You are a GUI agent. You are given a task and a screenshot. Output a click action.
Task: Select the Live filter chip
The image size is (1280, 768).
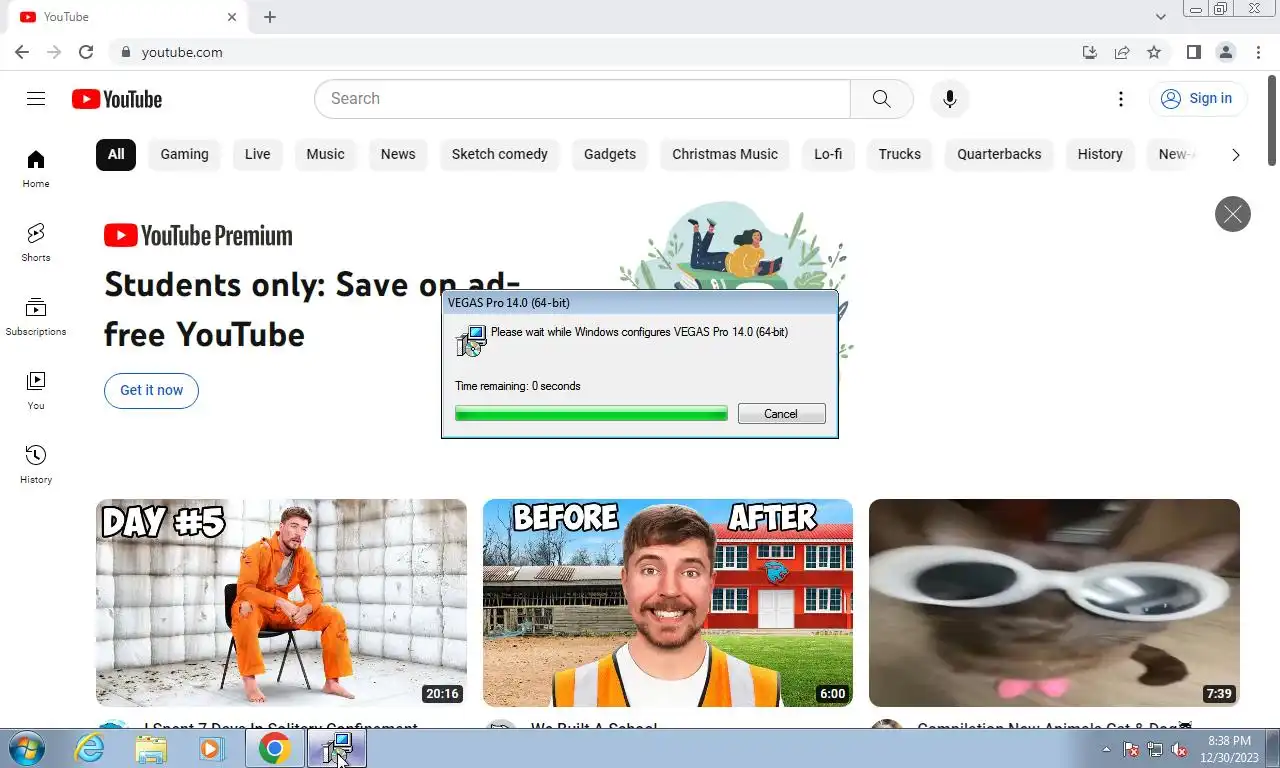tap(258, 154)
